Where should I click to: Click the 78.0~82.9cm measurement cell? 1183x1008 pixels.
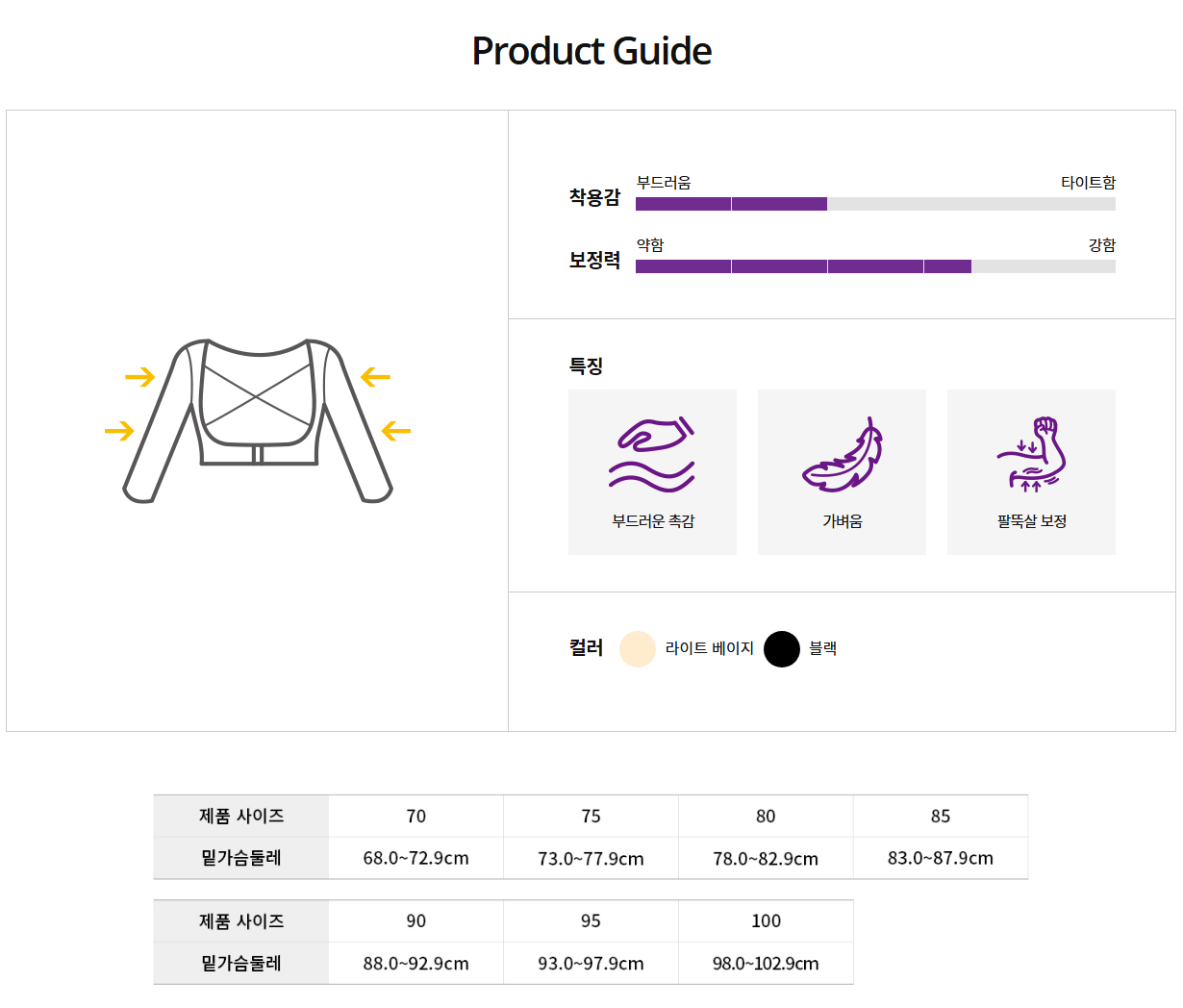tap(766, 859)
